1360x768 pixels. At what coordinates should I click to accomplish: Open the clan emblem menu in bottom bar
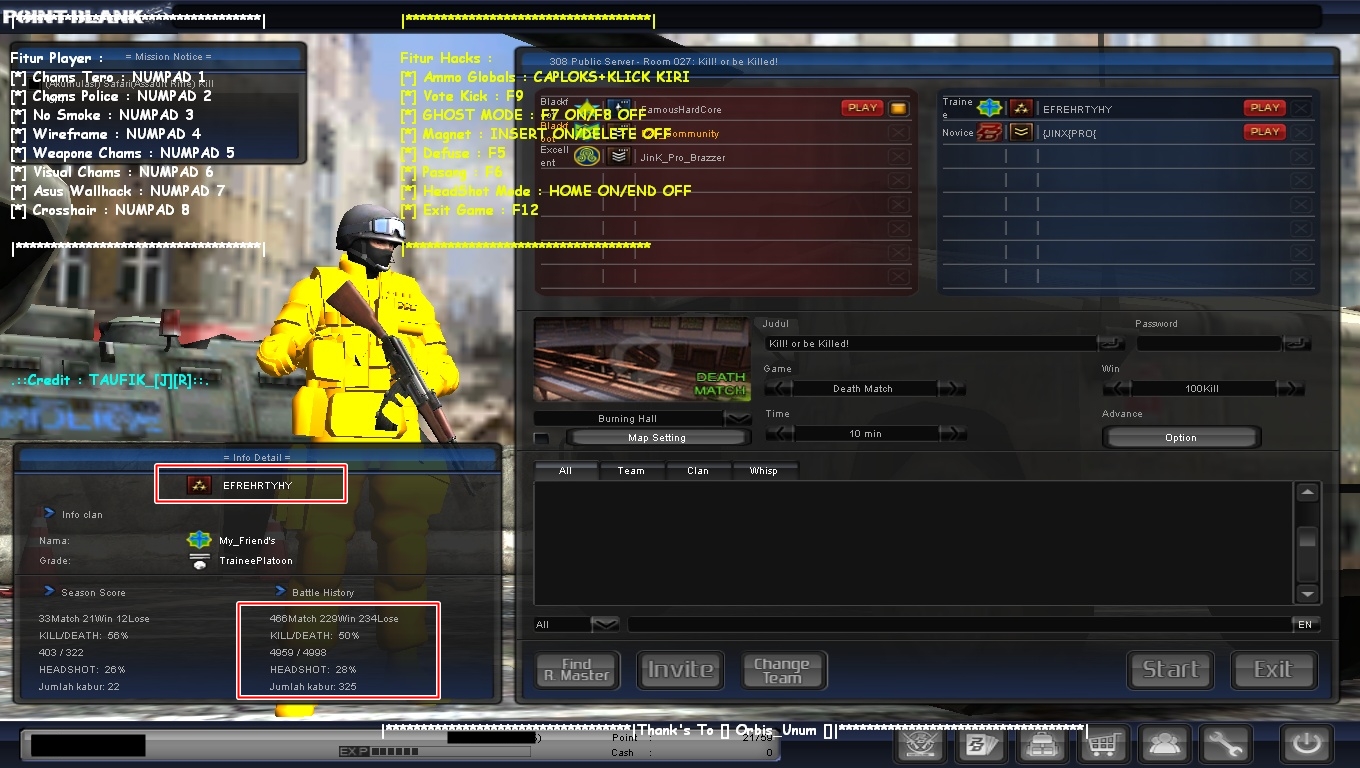(921, 745)
